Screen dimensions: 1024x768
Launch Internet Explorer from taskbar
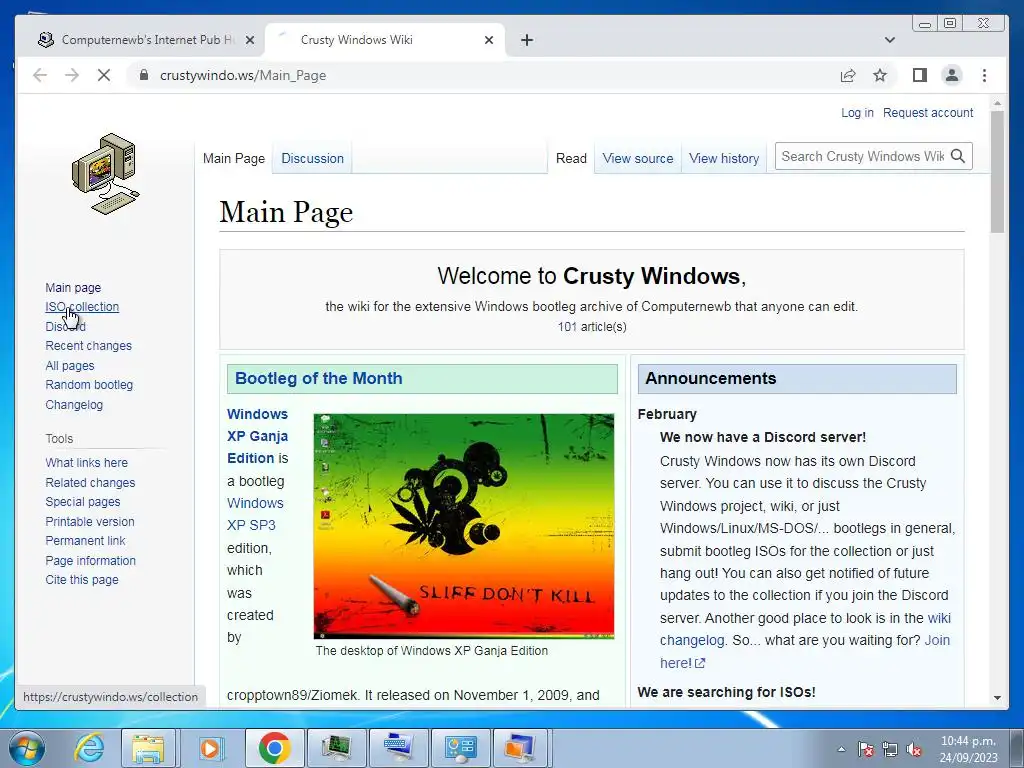[x=88, y=748]
